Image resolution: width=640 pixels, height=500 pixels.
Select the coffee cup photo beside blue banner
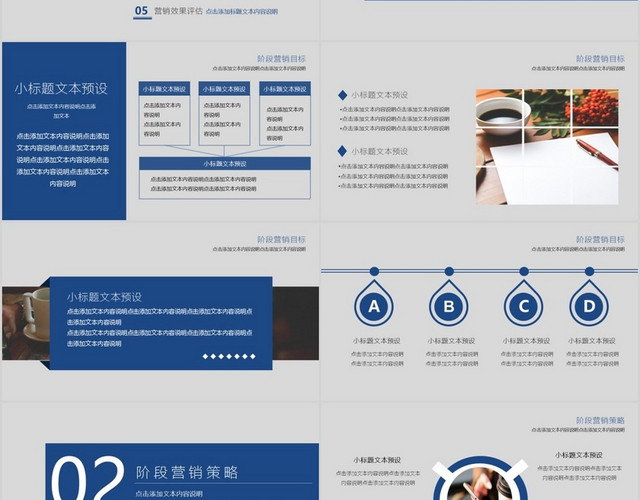point(26,323)
